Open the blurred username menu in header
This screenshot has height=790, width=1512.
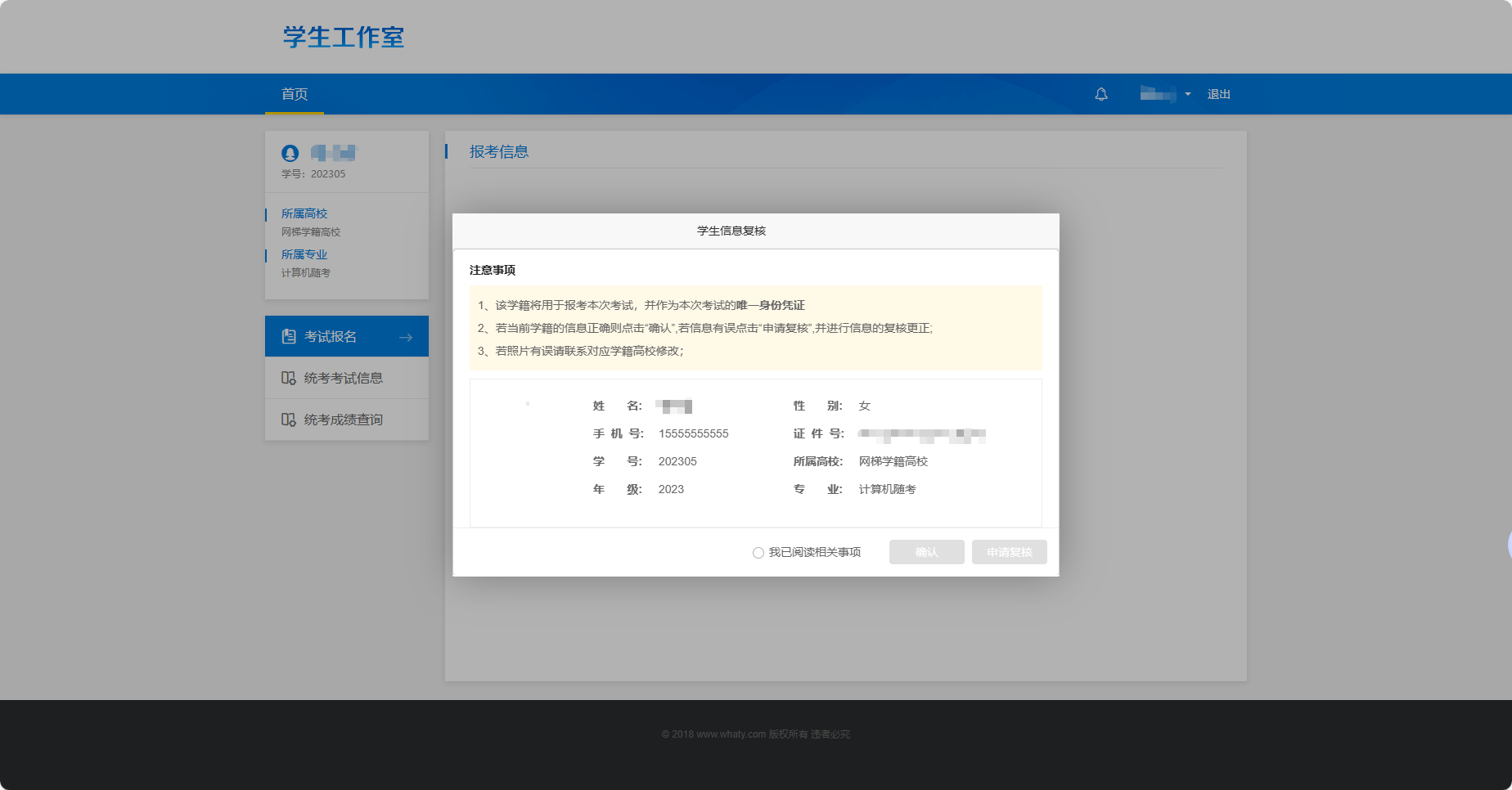coord(1158,94)
